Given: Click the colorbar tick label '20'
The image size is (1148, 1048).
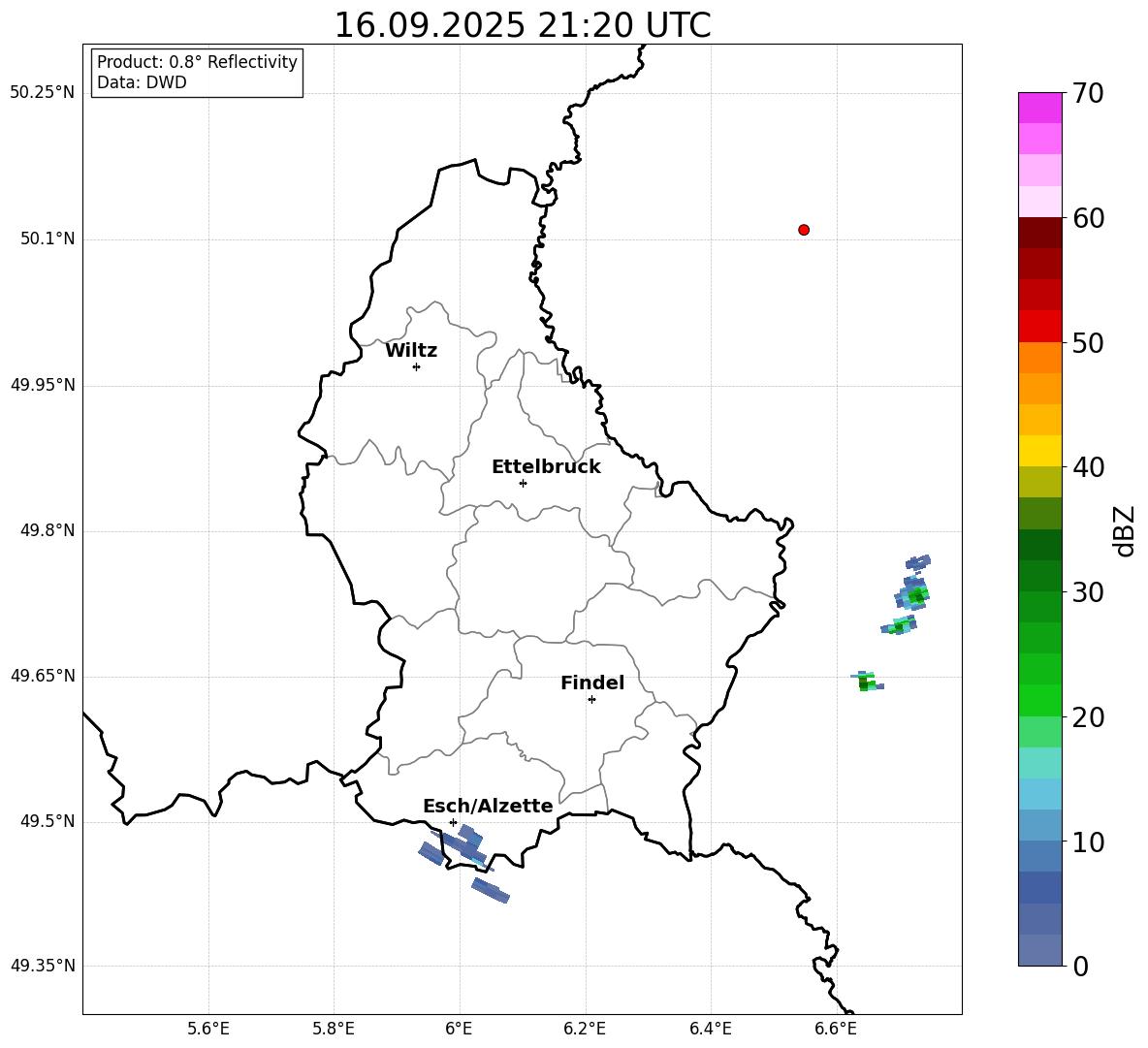Looking at the screenshot, I should pos(1088,717).
